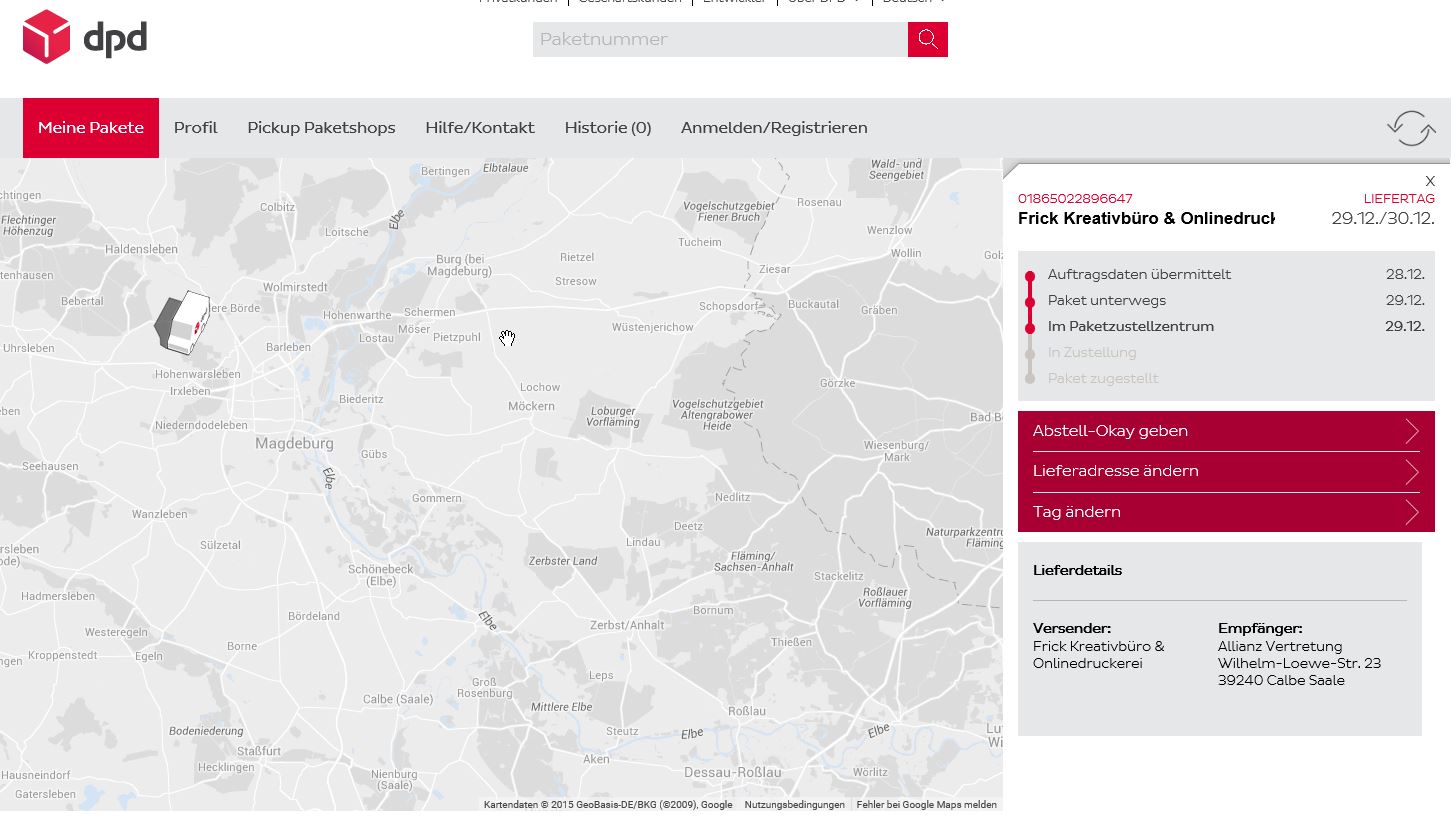
Task: View Historie (0) tab
Action: (608, 128)
